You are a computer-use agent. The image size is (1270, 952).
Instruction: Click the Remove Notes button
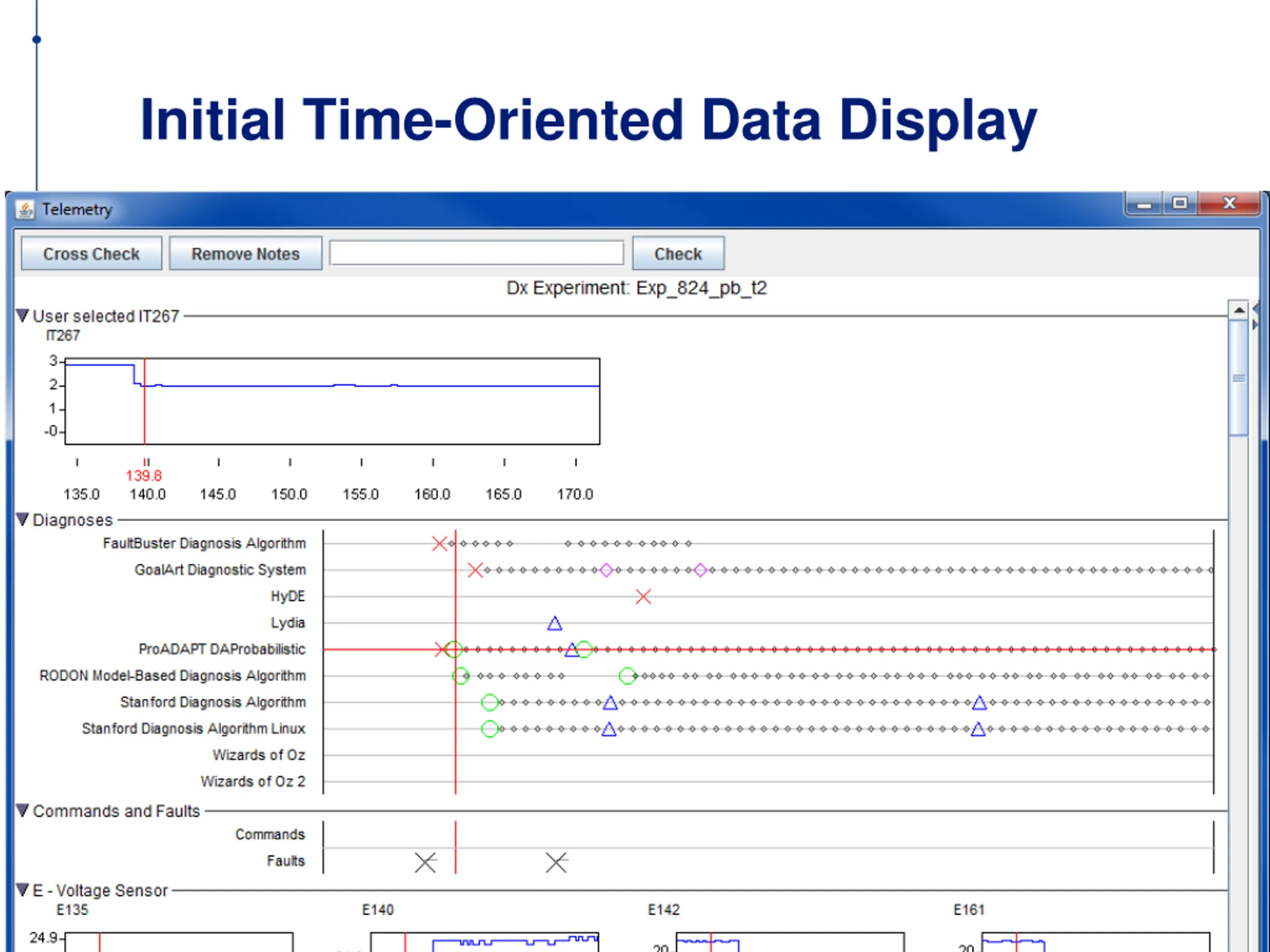(x=245, y=254)
